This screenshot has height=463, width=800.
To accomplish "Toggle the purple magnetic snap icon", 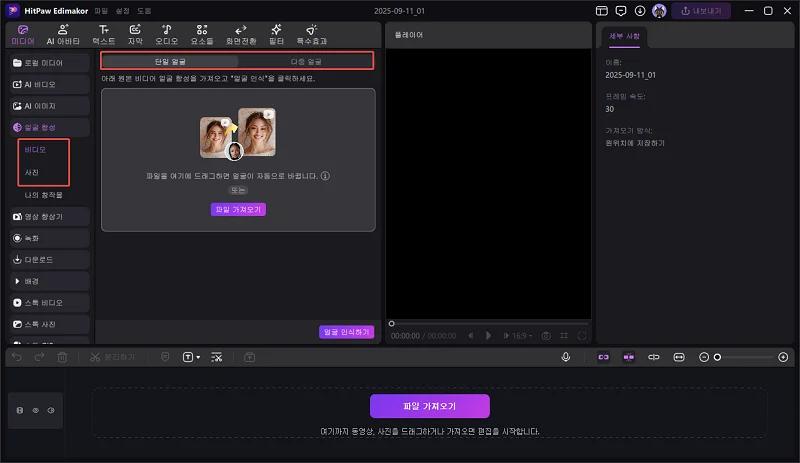I will point(629,357).
